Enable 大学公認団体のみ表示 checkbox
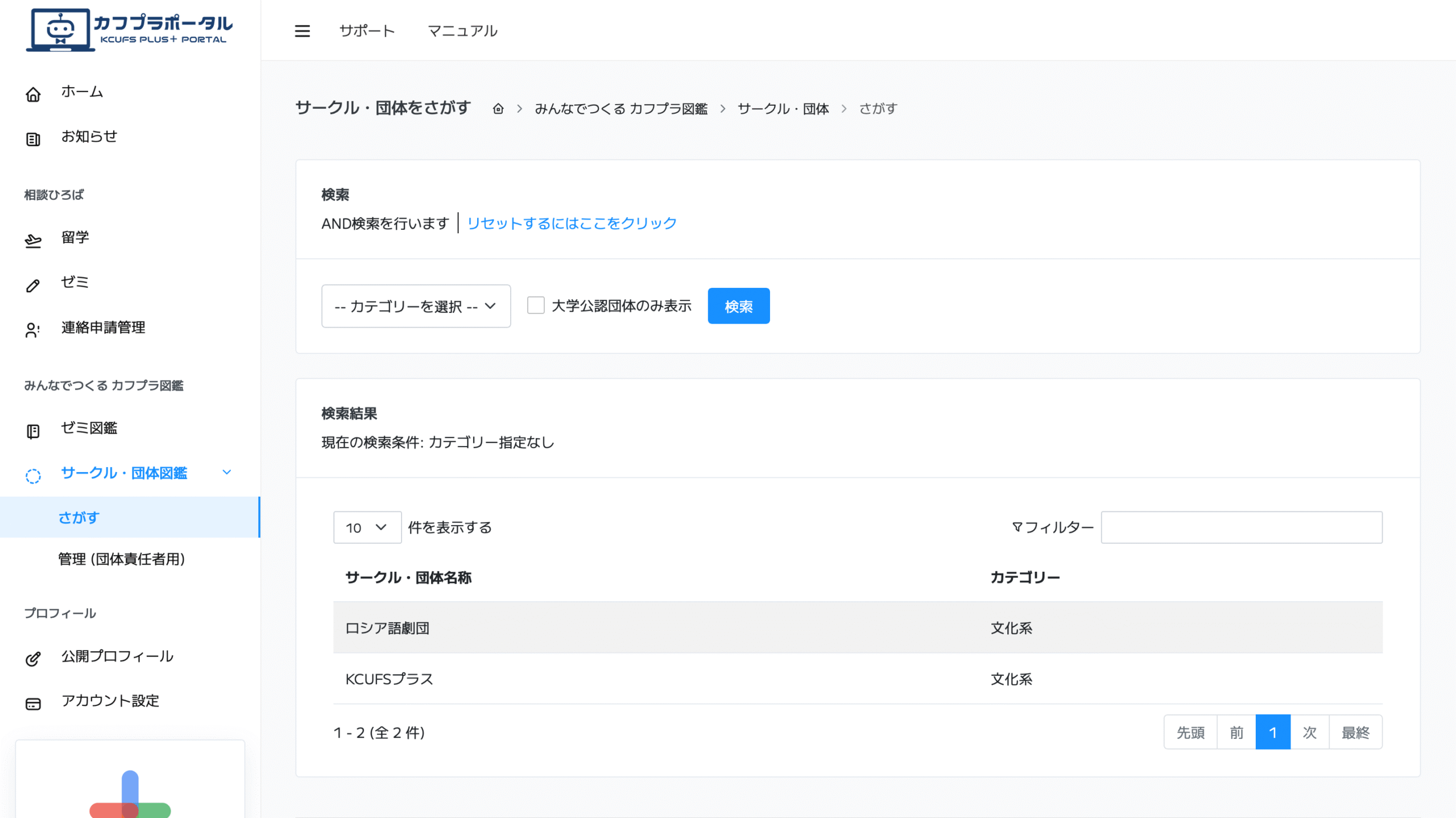The image size is (1456, 818). 535,305
